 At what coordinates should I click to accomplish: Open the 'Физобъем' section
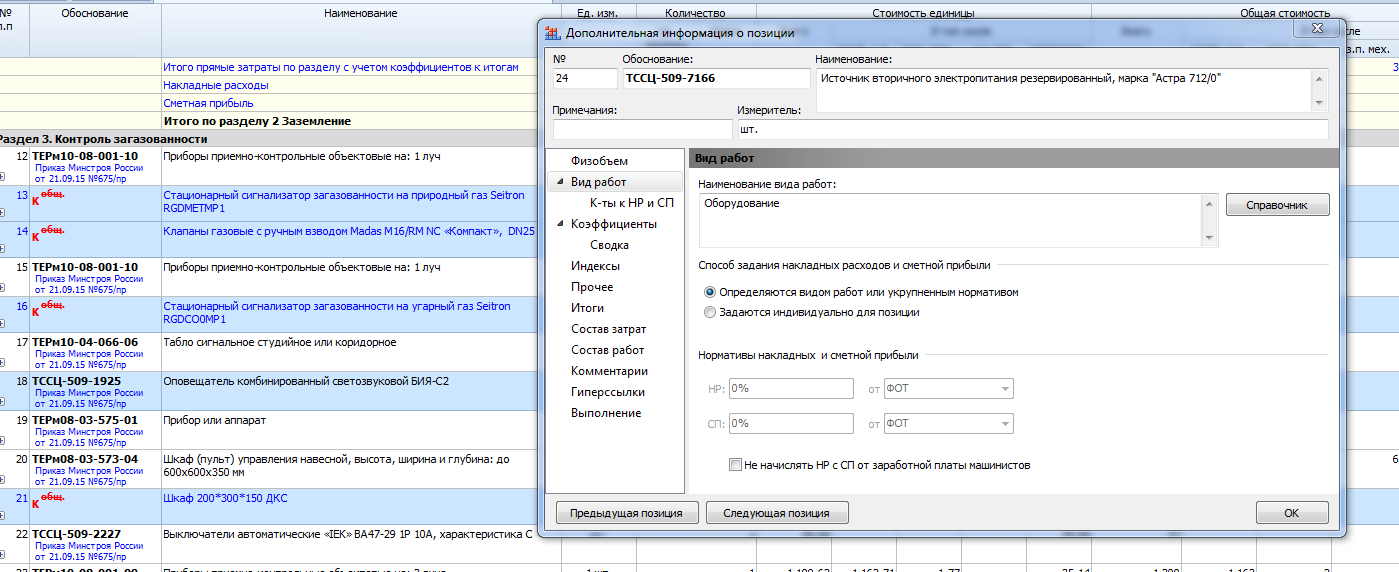point(599,161)
